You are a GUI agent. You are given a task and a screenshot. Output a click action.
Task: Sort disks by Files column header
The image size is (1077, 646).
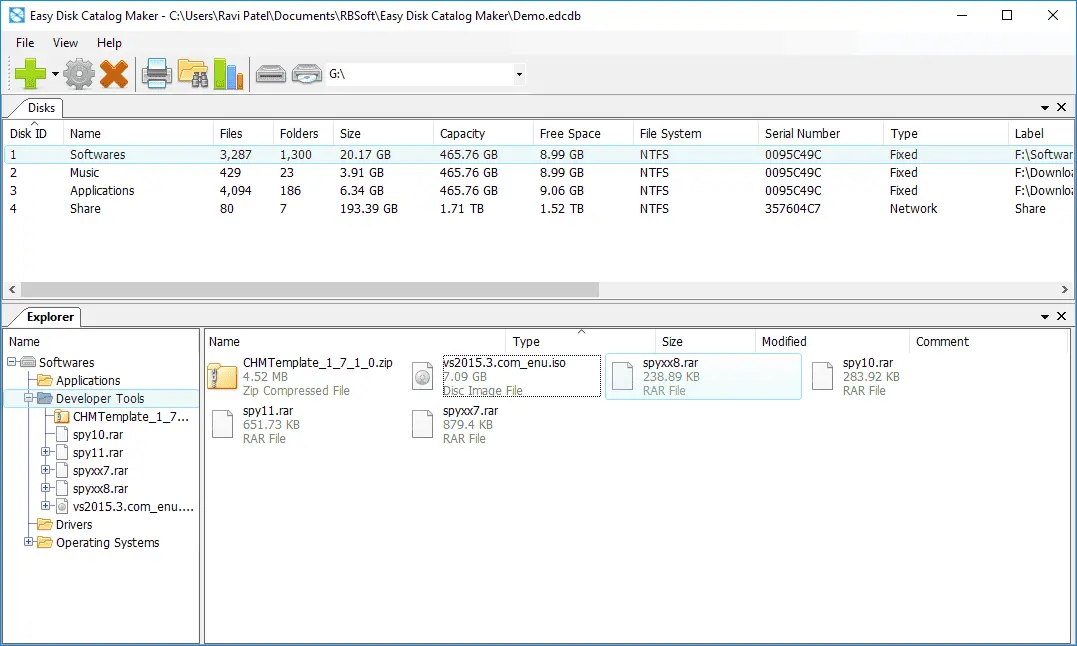point(242,133)
